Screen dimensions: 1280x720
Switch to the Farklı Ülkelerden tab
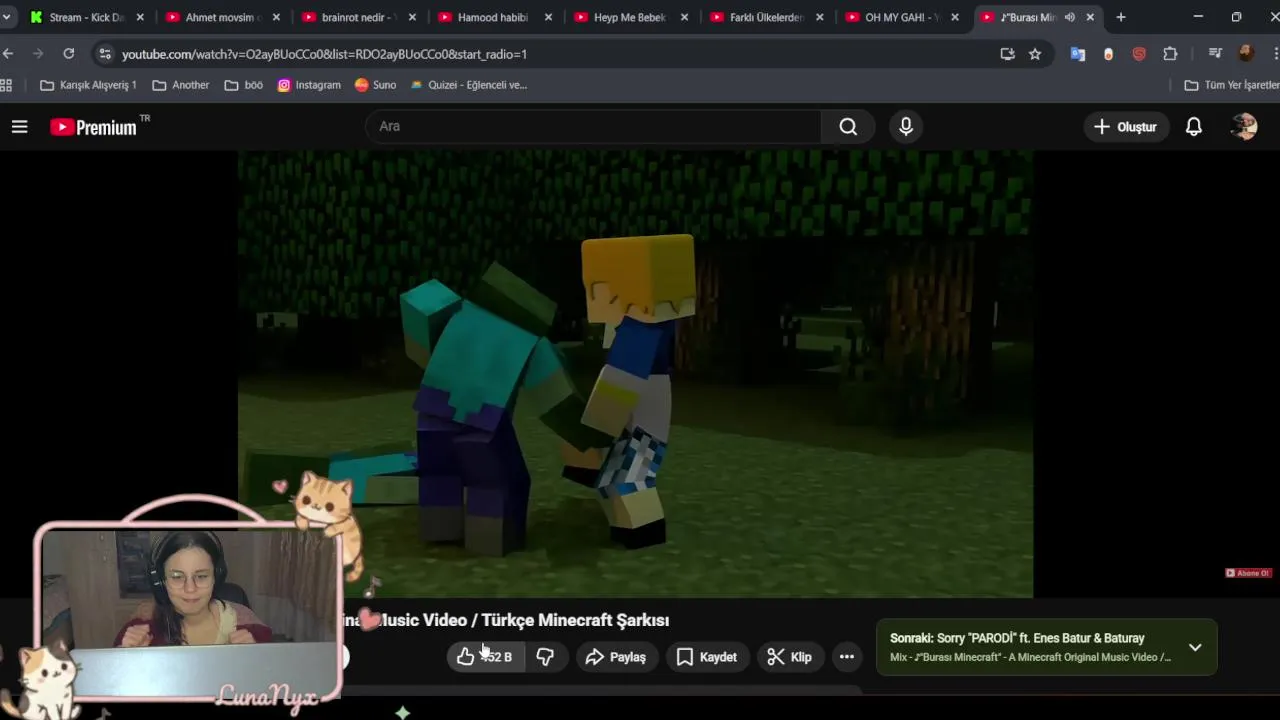pos(767,17)
